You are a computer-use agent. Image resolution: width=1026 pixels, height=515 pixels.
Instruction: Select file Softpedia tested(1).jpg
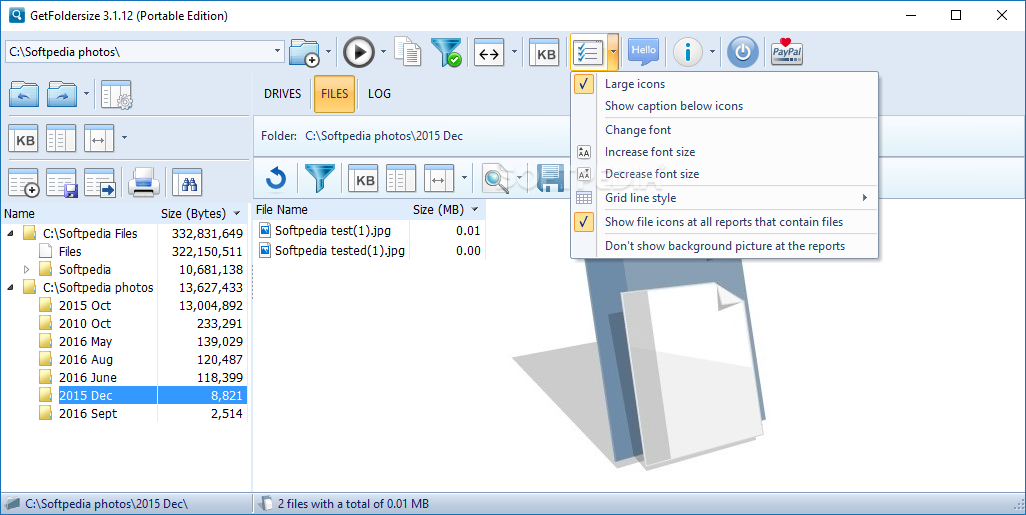(x=340, y=250)
